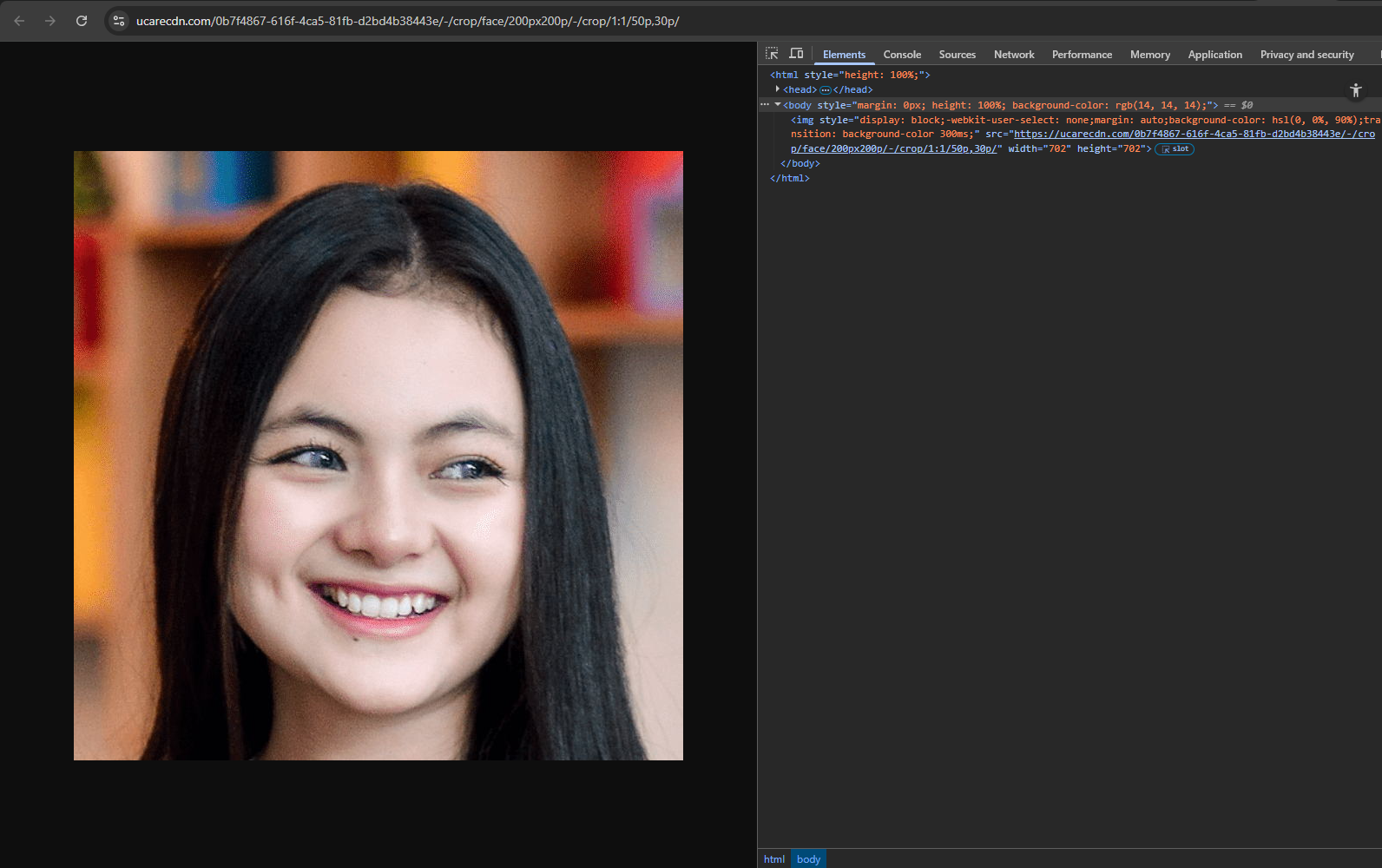Select the closing html tag line

pos(789,179)
